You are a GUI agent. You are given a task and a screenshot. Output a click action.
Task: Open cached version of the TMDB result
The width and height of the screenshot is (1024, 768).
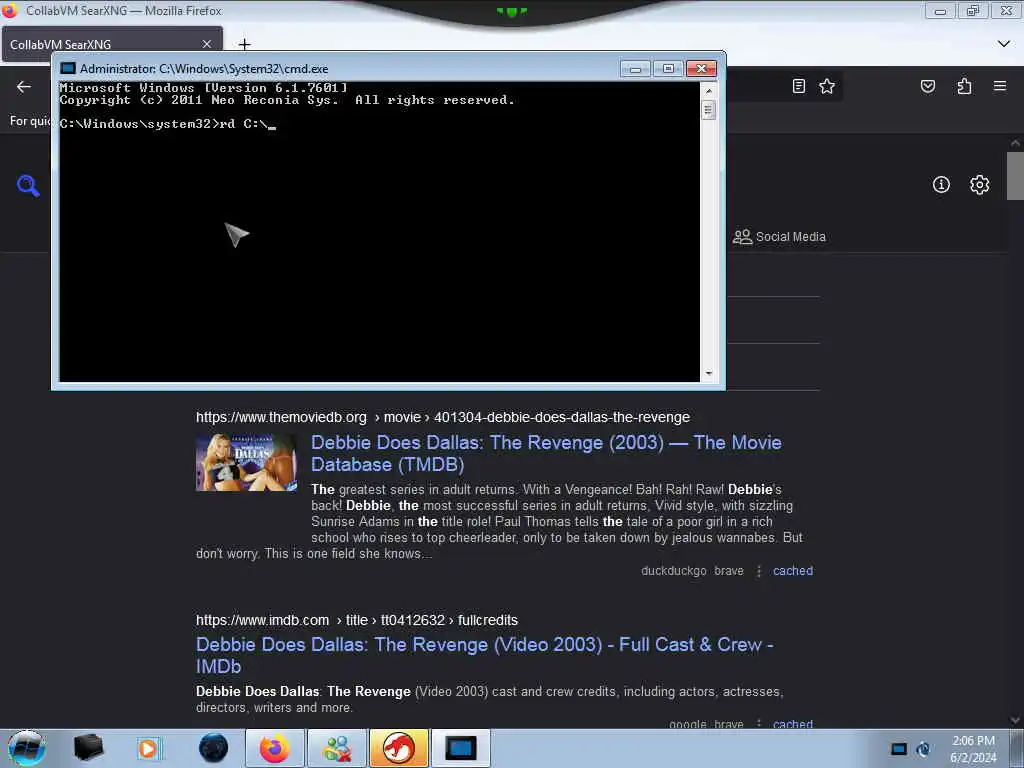[793, 571]
